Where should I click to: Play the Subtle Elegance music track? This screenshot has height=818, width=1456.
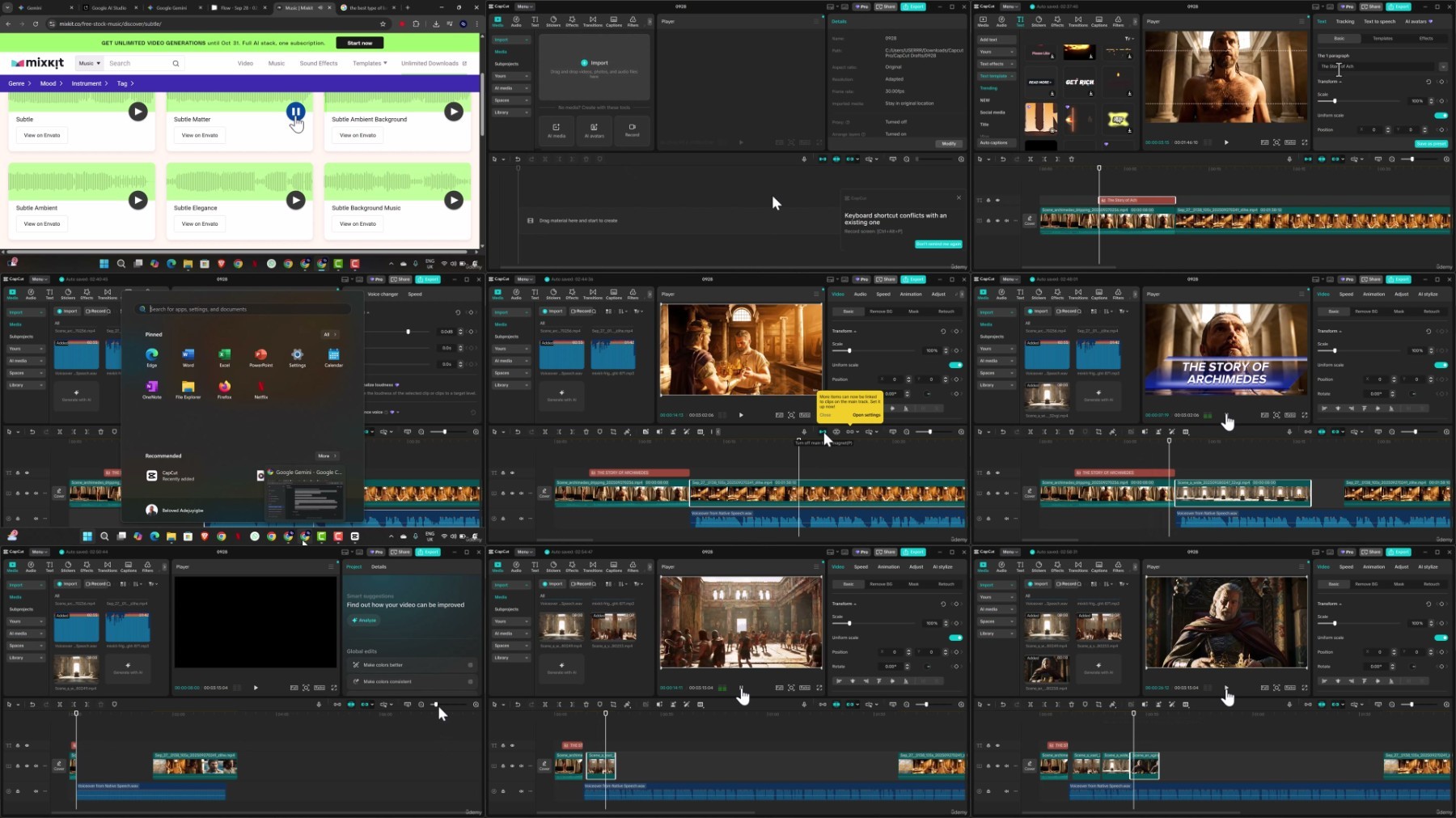(x=295, y=200)
